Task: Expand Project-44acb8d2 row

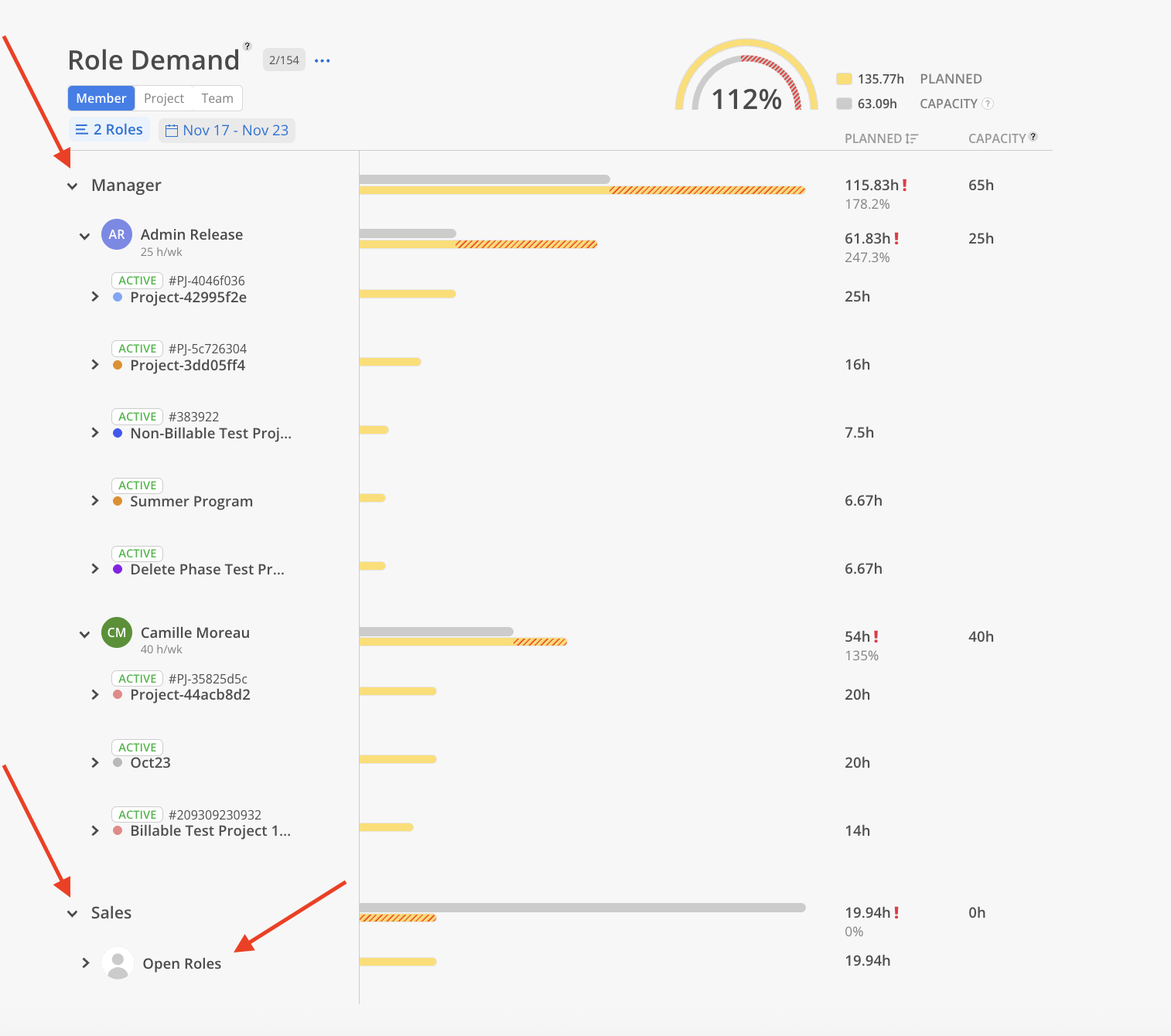Action: tap(95, 694)
